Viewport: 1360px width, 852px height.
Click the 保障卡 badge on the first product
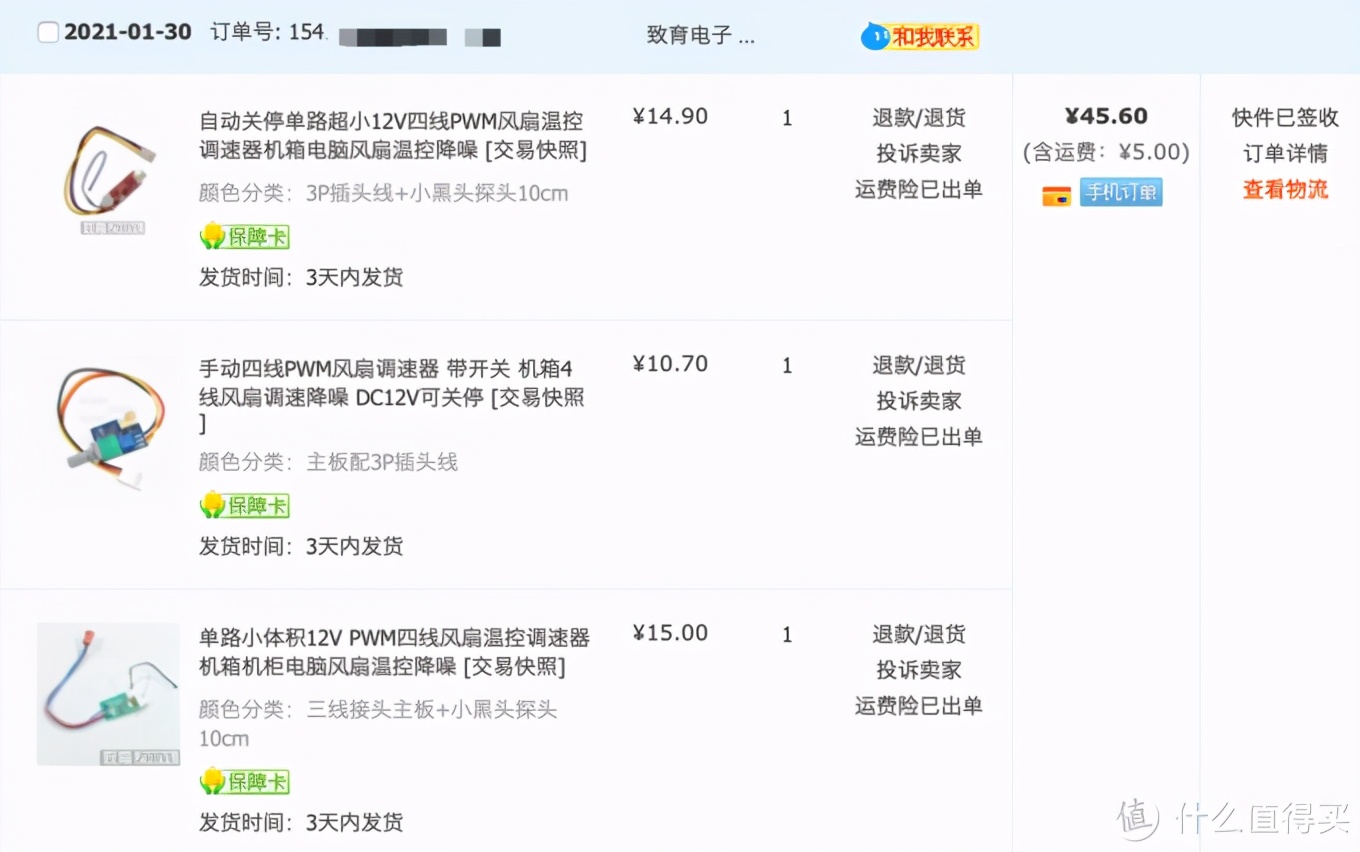click(245, 236)
